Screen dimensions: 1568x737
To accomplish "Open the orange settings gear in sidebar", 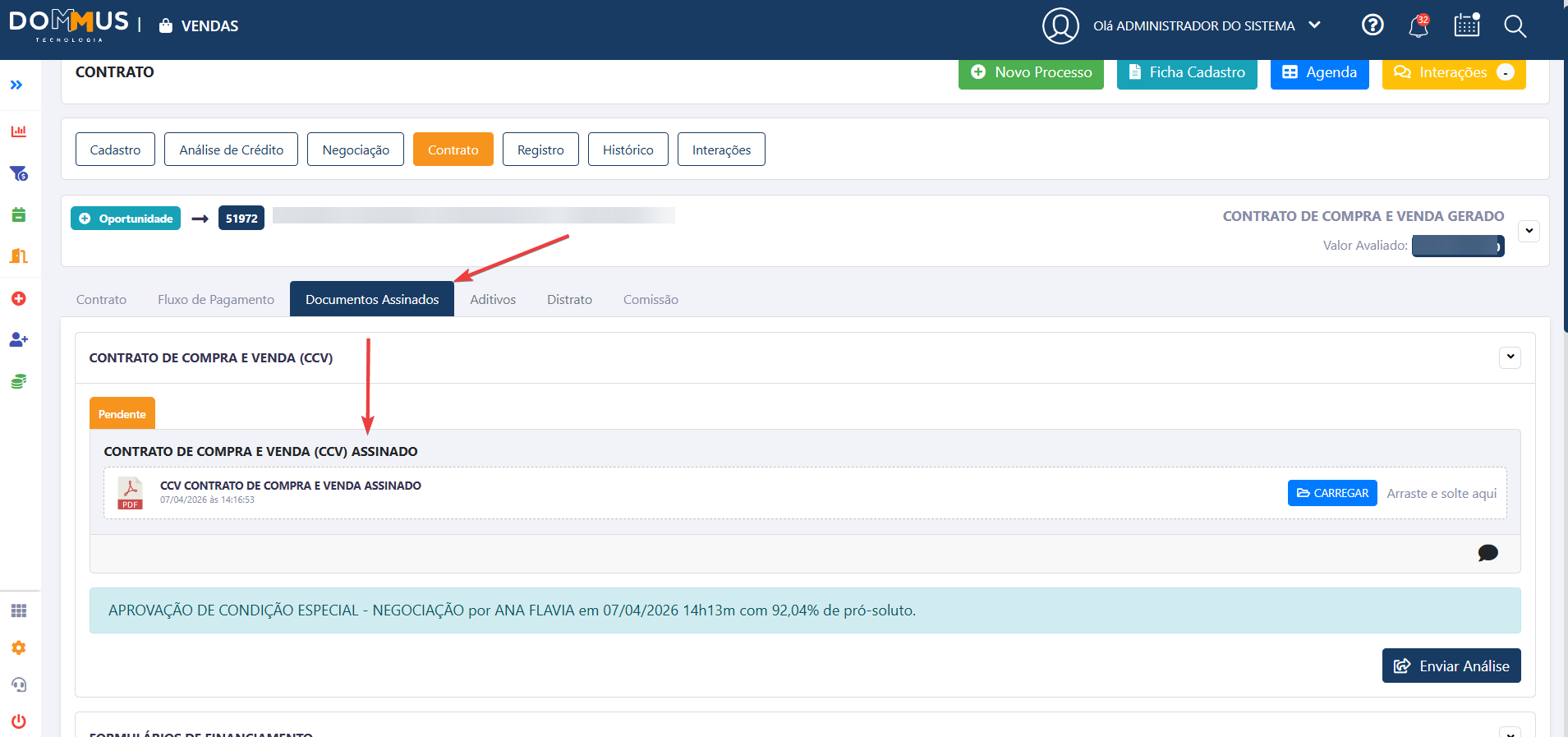I will [x=18, y=647].
